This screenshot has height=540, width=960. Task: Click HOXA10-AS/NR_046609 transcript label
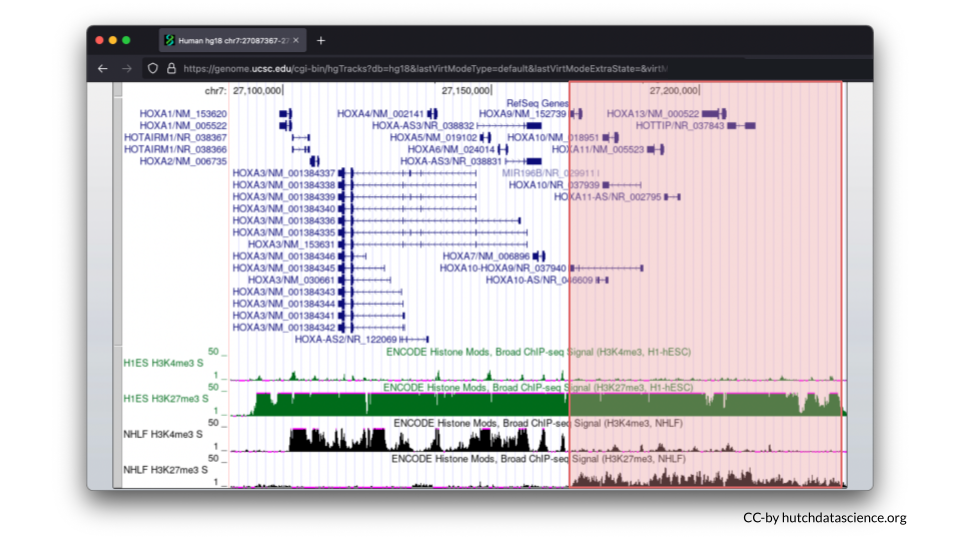(x=539, y=280)
